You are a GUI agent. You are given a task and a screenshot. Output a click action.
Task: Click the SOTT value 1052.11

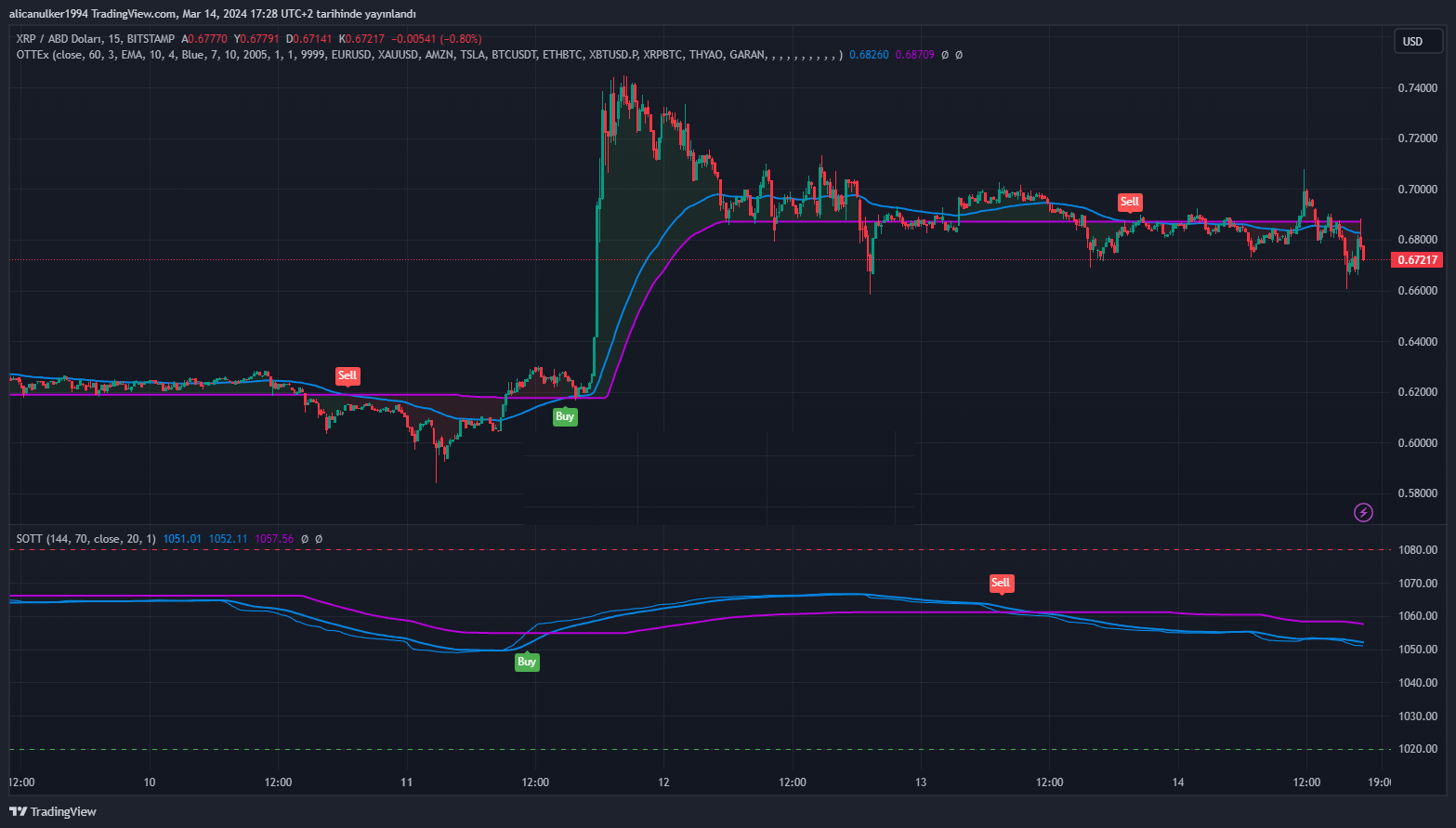[229, 539]
